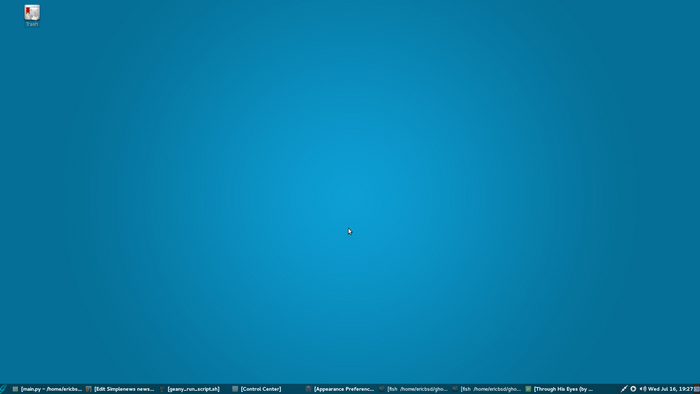Click the Simplenews taskbar entry's browser icon

pos(88,389)
